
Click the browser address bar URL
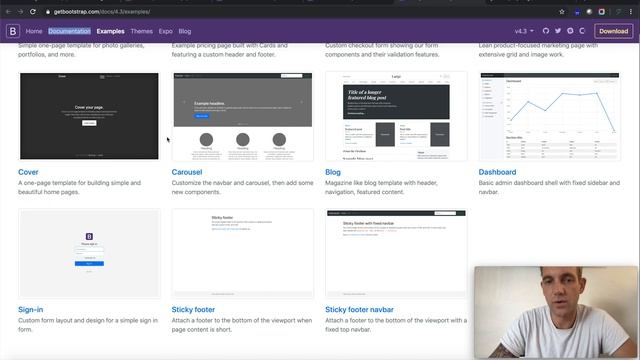(102, 12)
